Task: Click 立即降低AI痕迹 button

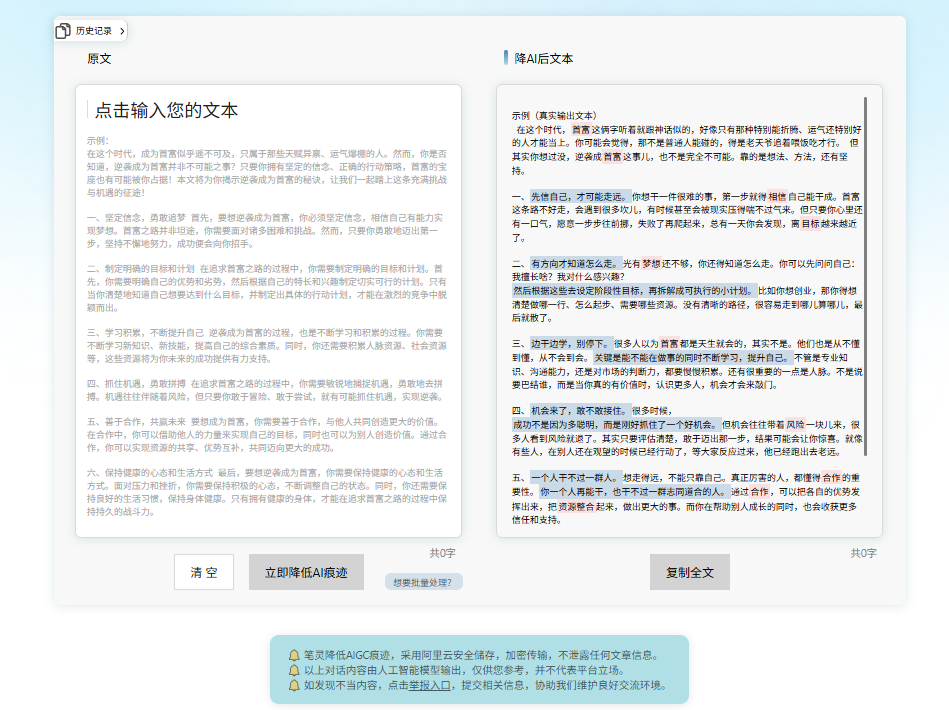Action: click(306, 572)
